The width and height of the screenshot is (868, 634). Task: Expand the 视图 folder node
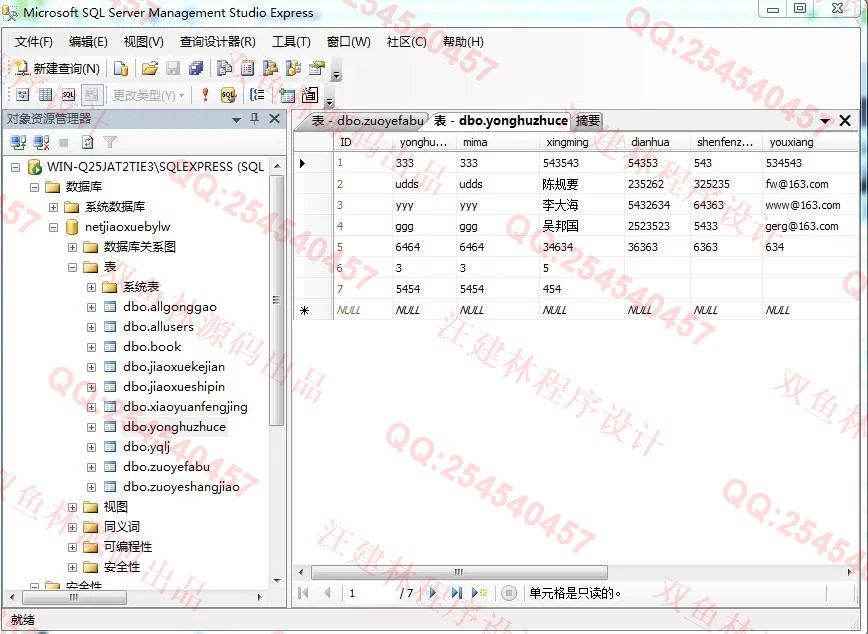pos(73,507)
